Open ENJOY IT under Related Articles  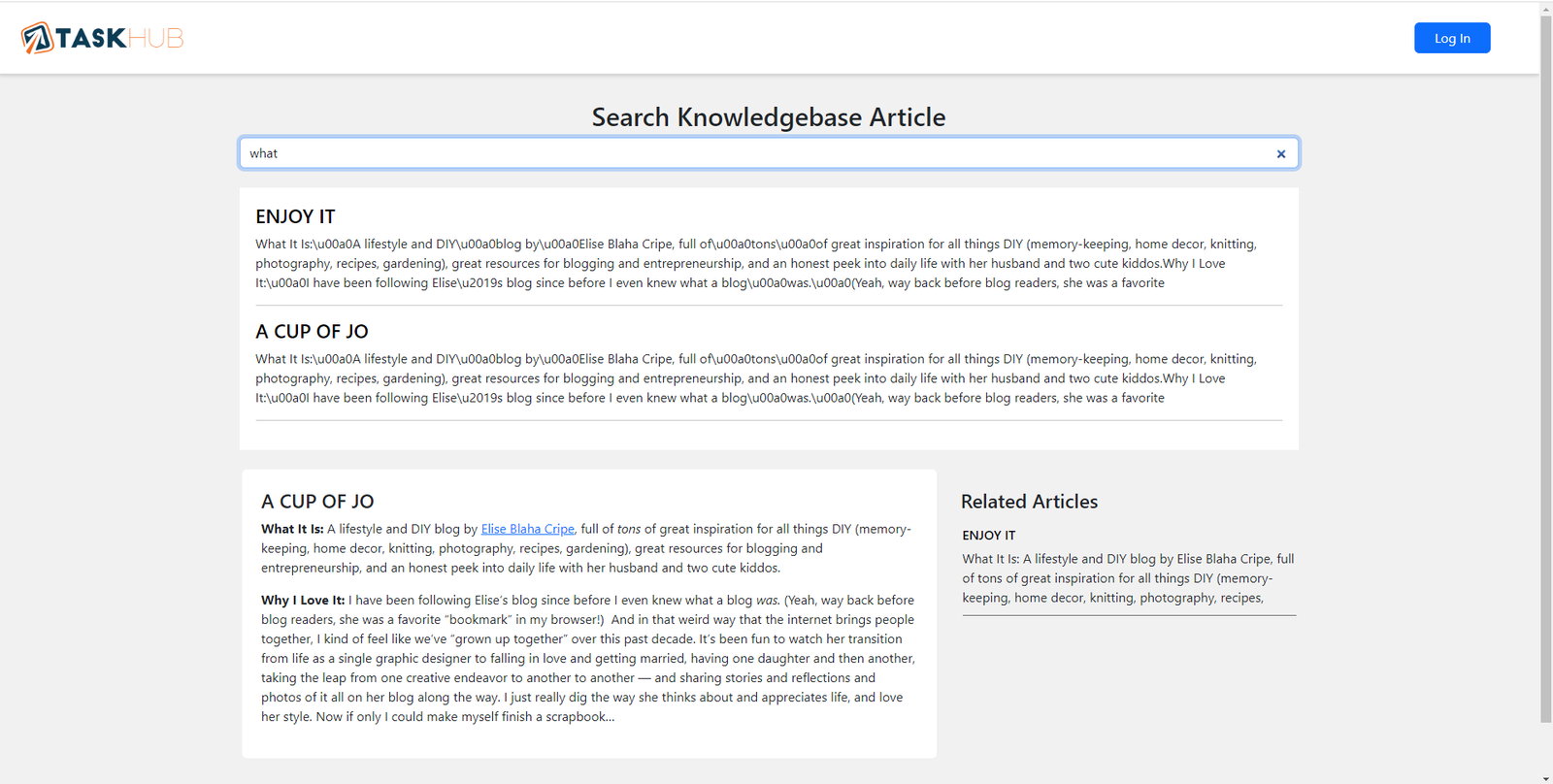(x=988, y=536)
